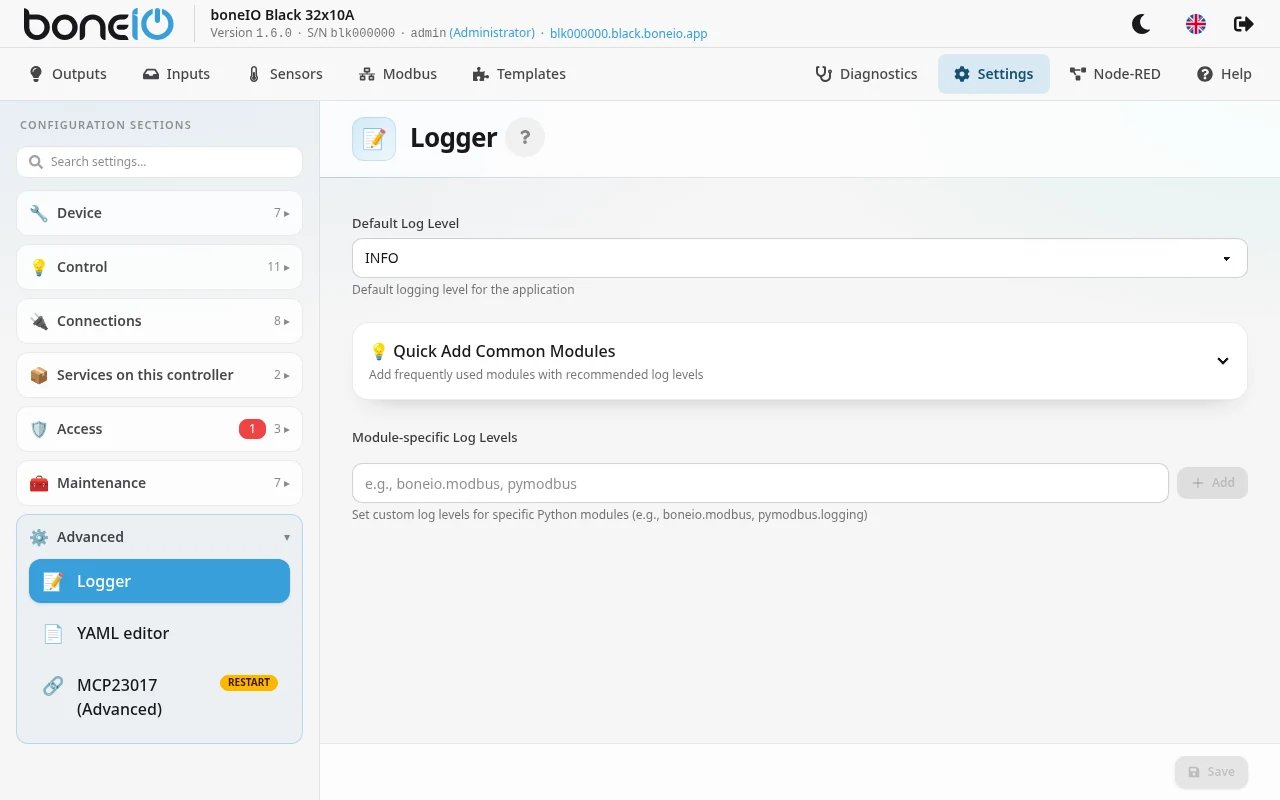Viewport: 1280px width, 800px height.
Task: Click the admin (Administrator) label
Action: click(472, 33)
